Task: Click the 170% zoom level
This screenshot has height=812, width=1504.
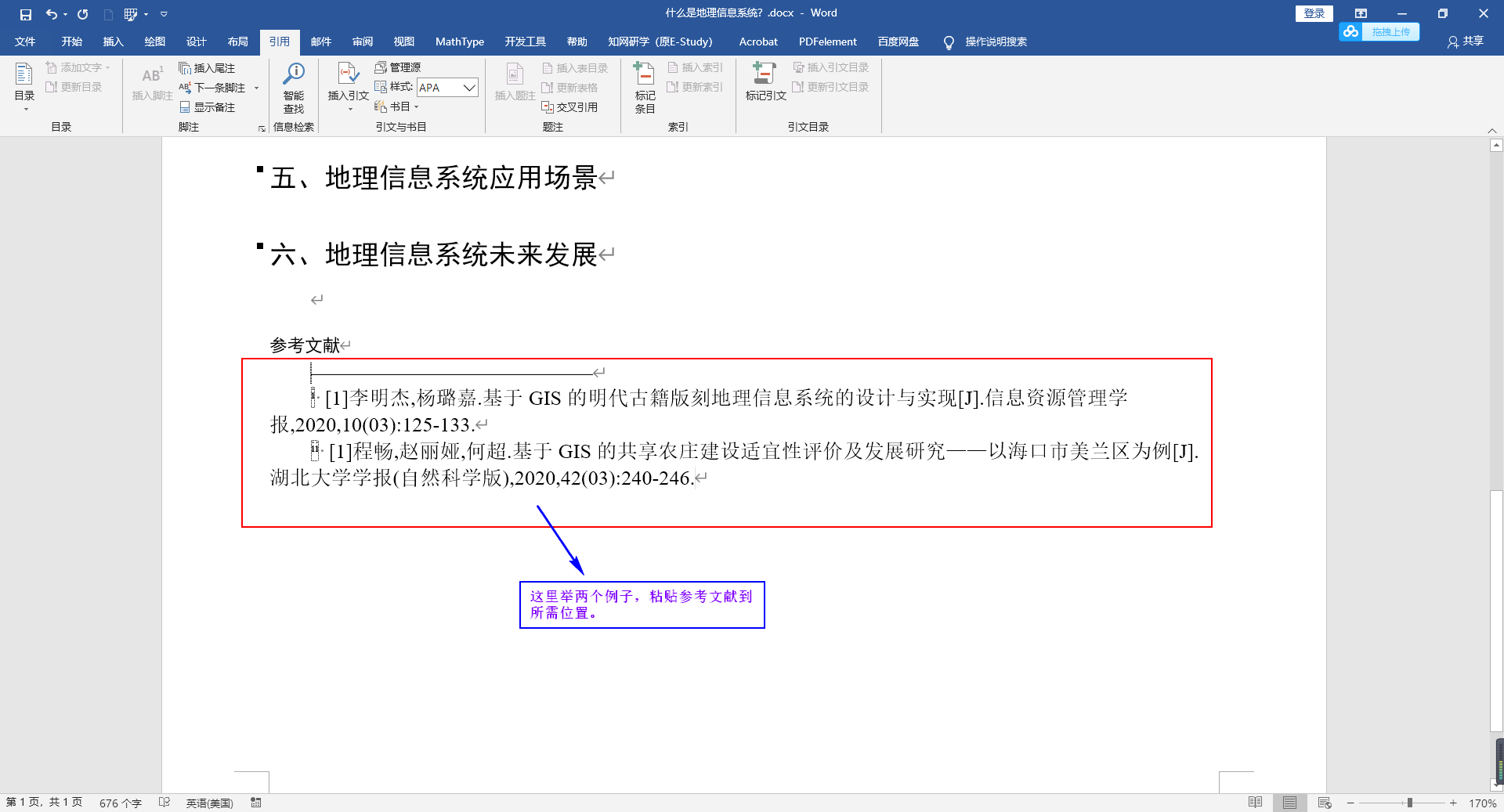Action: point(1482,803)
